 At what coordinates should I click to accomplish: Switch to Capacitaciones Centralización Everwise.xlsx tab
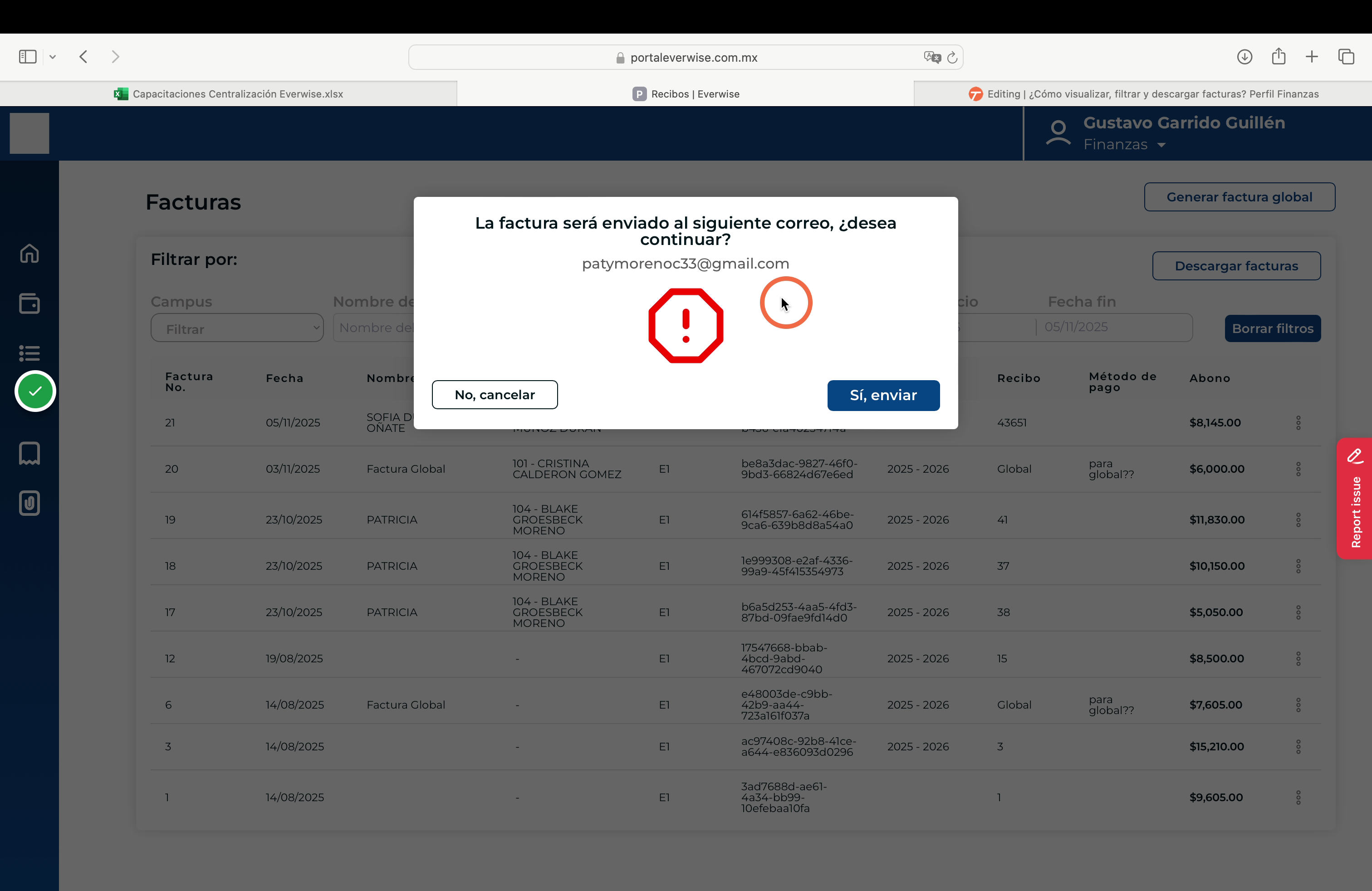point(228,94)
